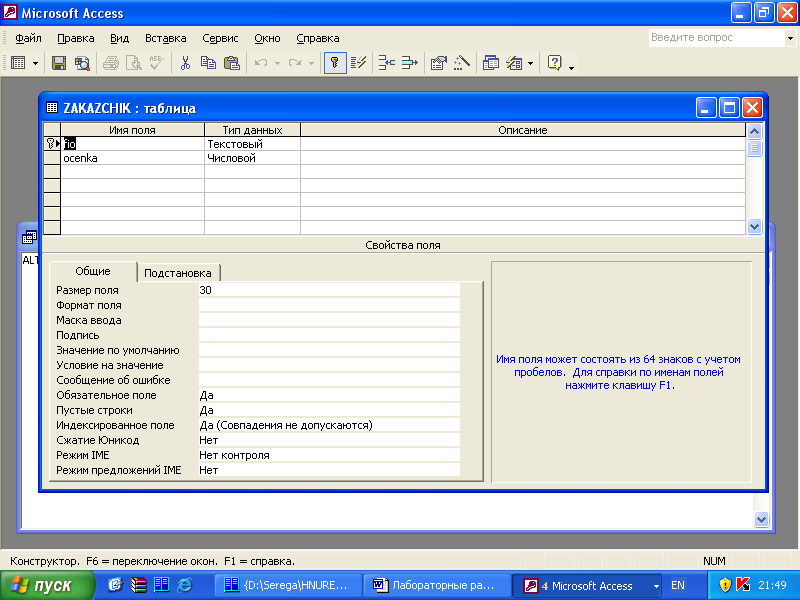Click the Индексированное поле value
This screenshot has height=600, width=800.
point(329,426)
